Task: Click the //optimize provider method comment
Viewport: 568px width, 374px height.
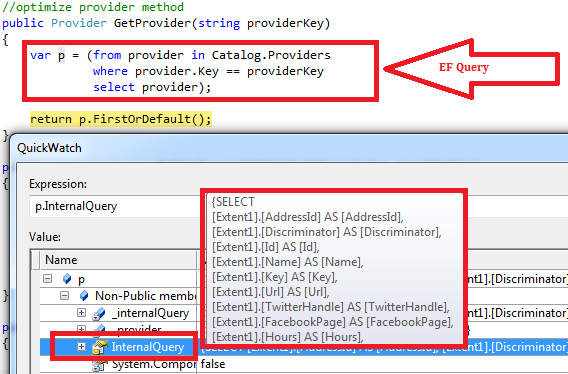Action: (x=93, y=7)
